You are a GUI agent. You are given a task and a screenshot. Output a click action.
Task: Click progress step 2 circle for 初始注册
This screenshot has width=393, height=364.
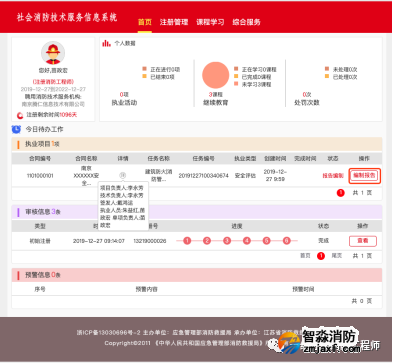tap(207, 241)
